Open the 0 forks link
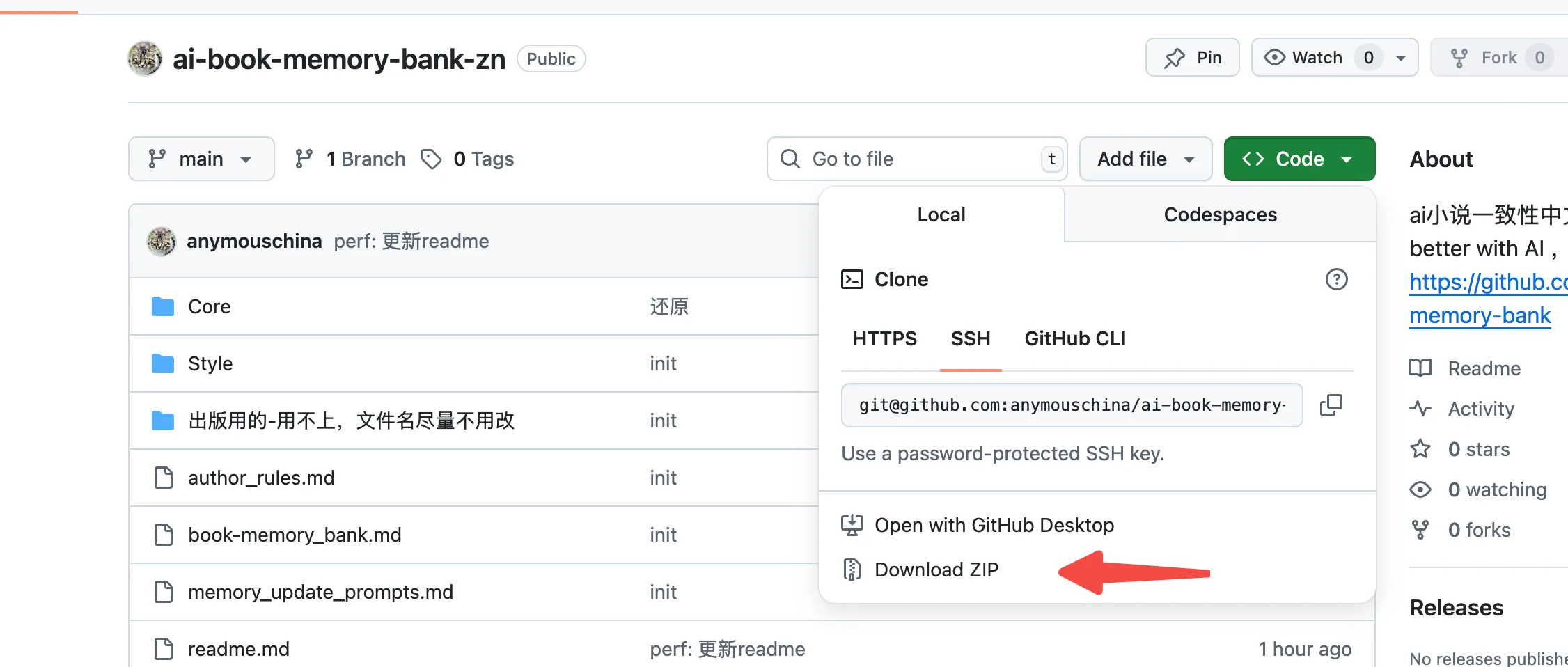The image size is (1568, 667). [x=1479, y=530]
